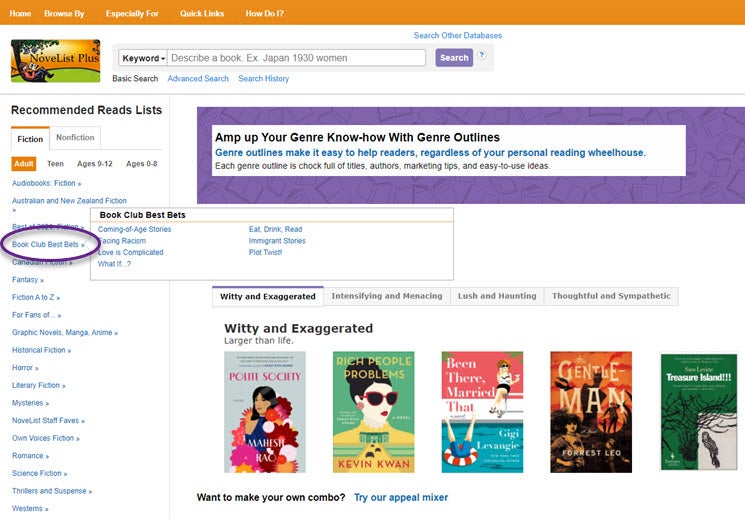Expand NoveList Staff Faves list
Viewport: 745px width, 519px height.
point(48,420)
